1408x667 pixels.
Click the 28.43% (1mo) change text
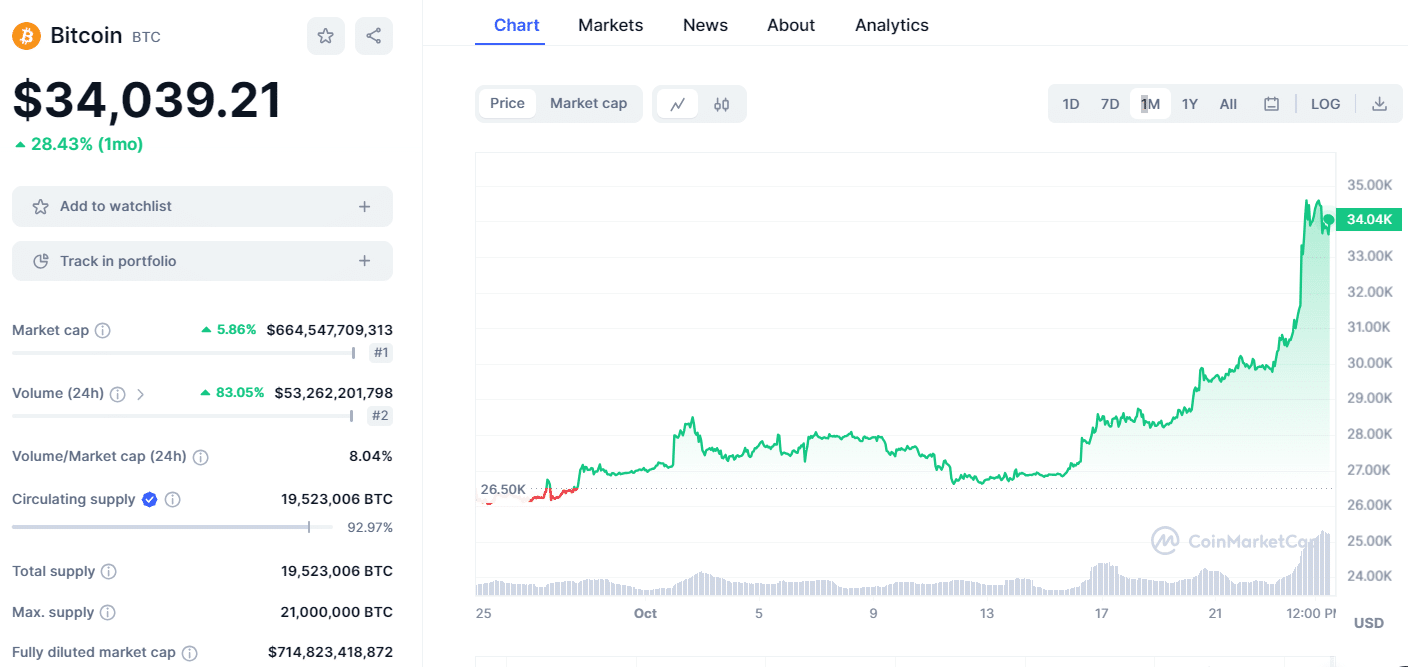(x=79, y=145)
